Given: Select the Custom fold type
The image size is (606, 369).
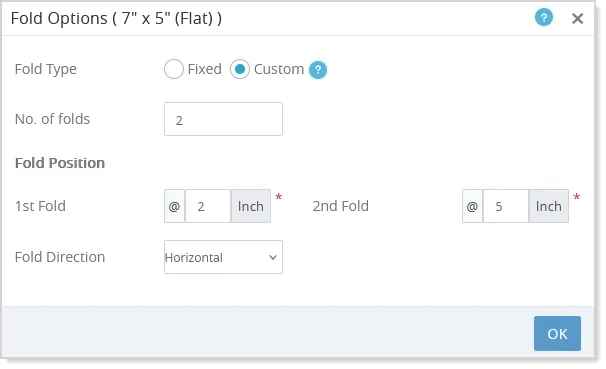Looking at the screenshot, I should click(240, 69).
